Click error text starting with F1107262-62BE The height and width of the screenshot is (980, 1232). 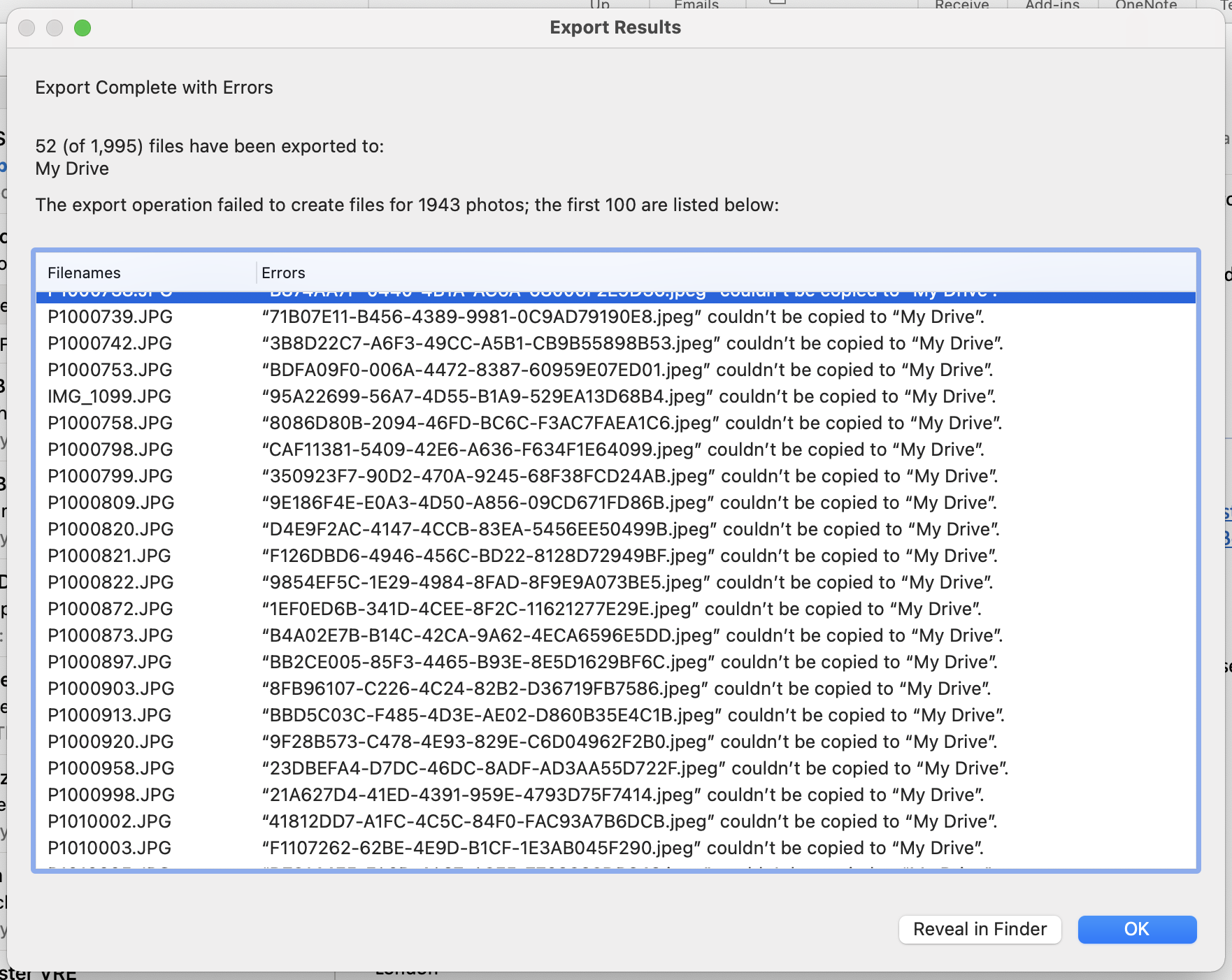[623, 848]
